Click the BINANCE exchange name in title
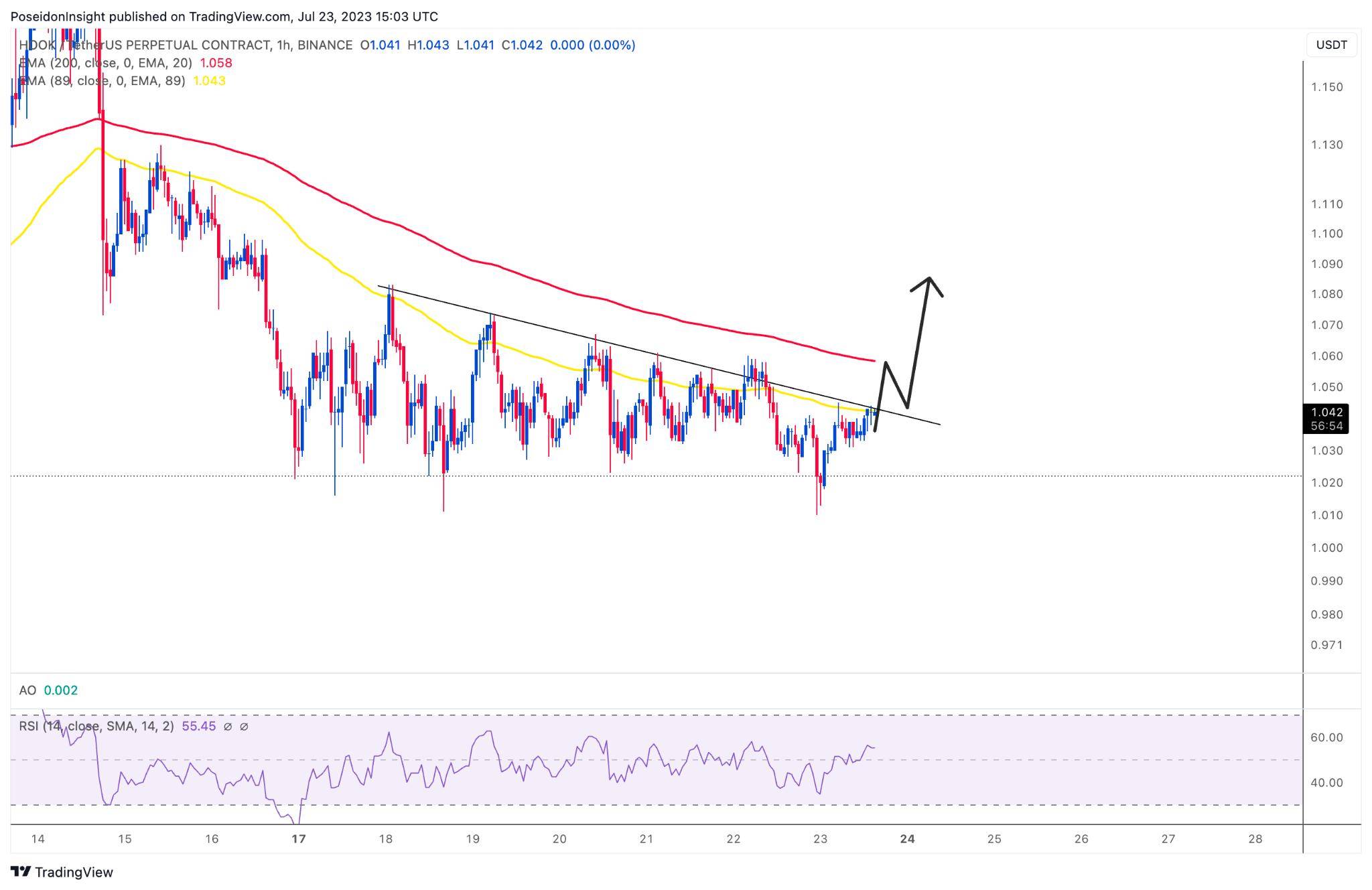Image resolution: width=1372 pixels, height=890 pixels. [325, 45]
